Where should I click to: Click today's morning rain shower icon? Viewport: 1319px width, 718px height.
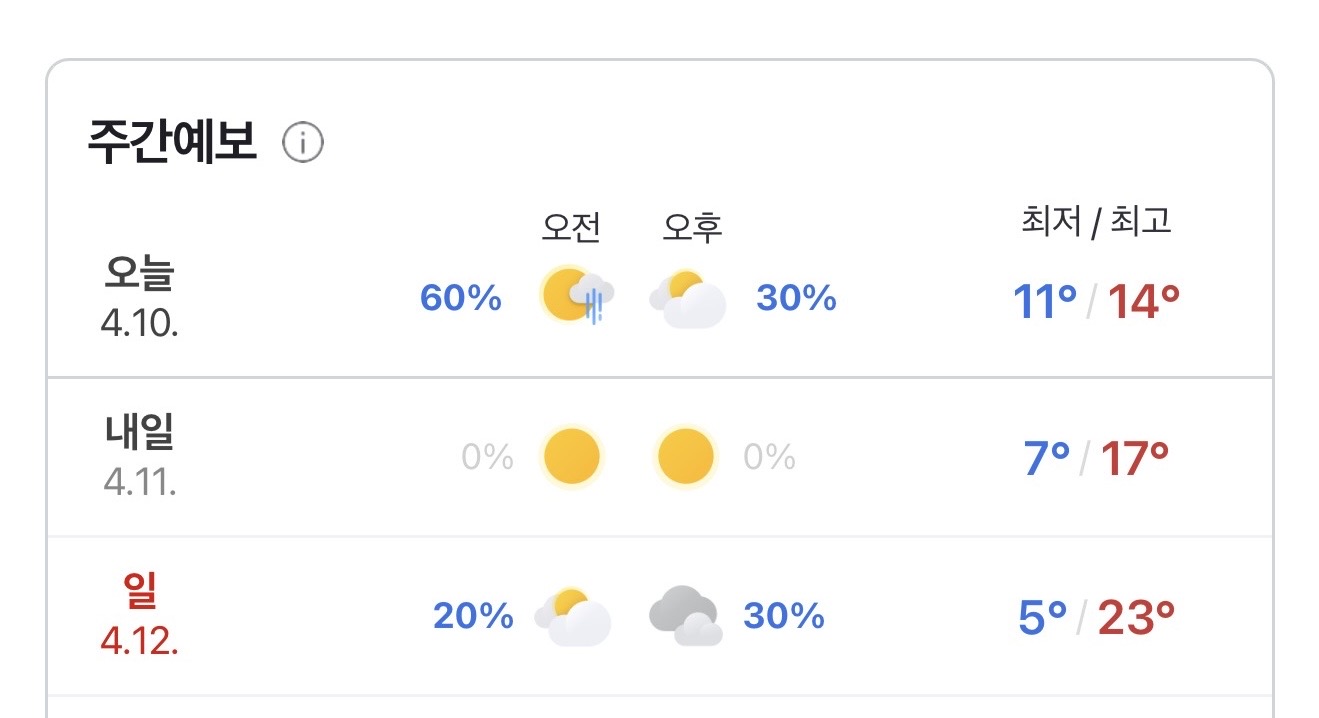[x=576, y=296]
